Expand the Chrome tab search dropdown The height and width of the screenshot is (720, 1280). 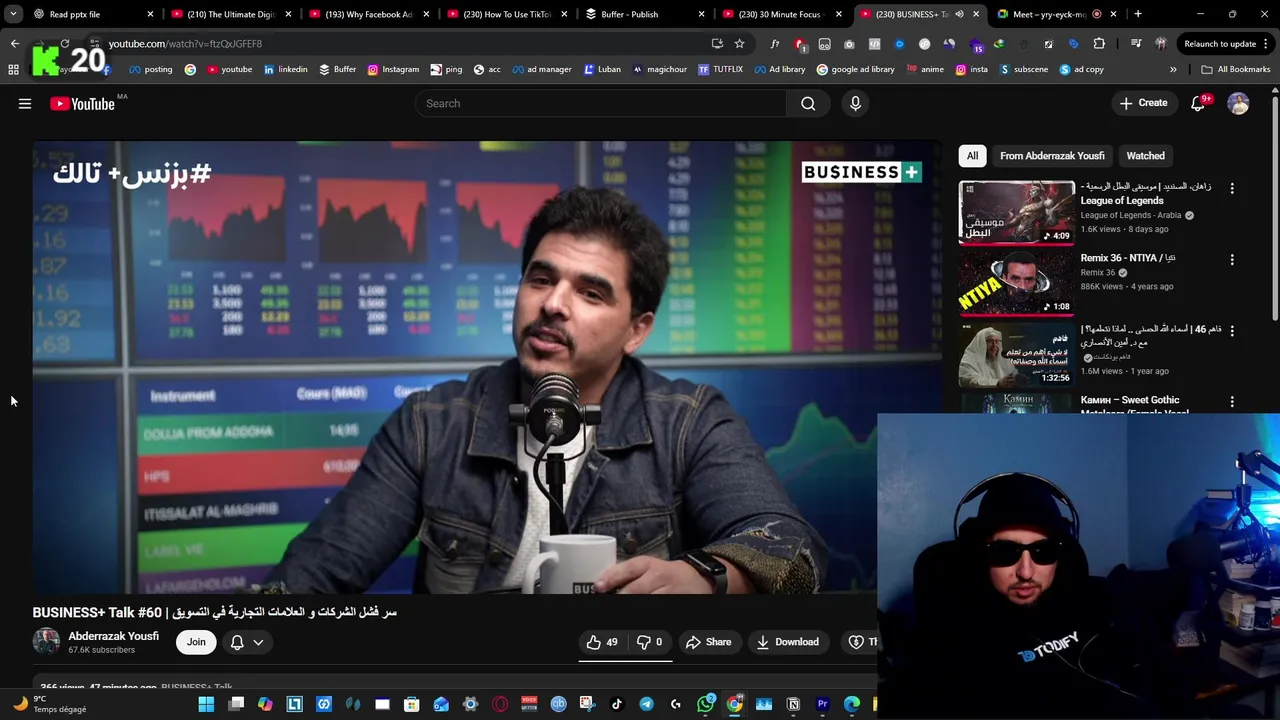[13, 14]
